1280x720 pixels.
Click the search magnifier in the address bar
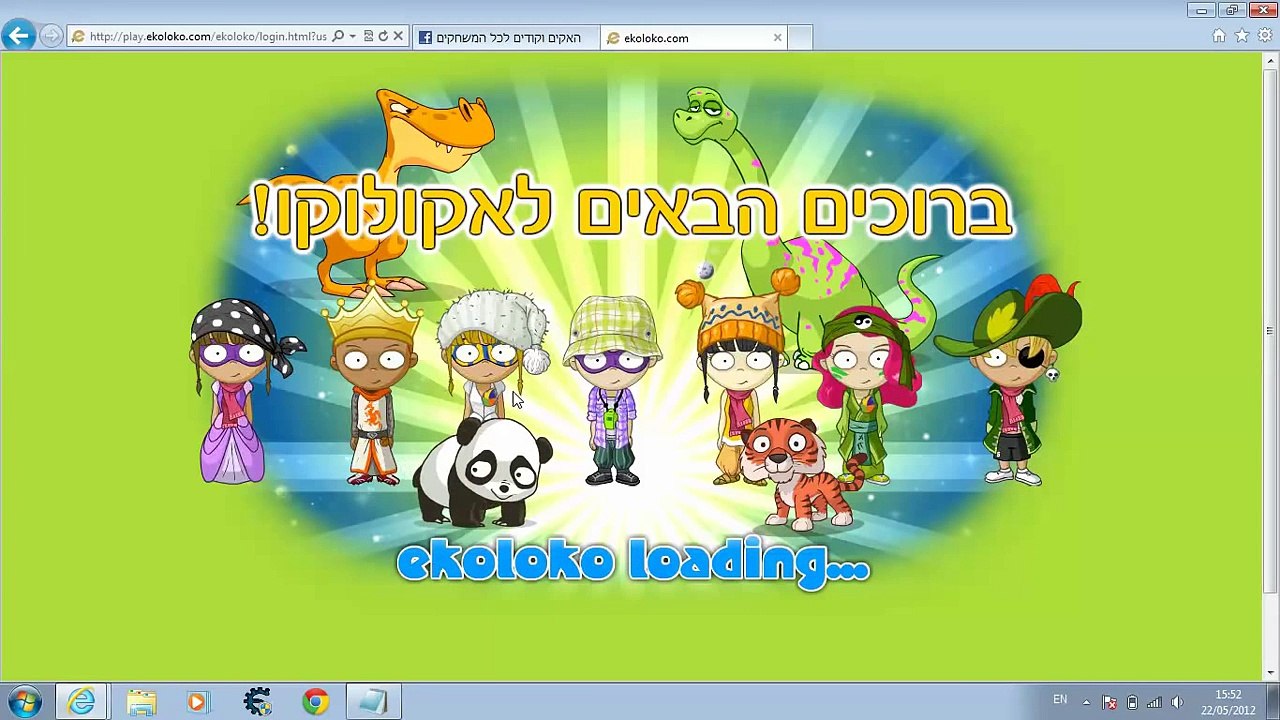click(338, 37)
